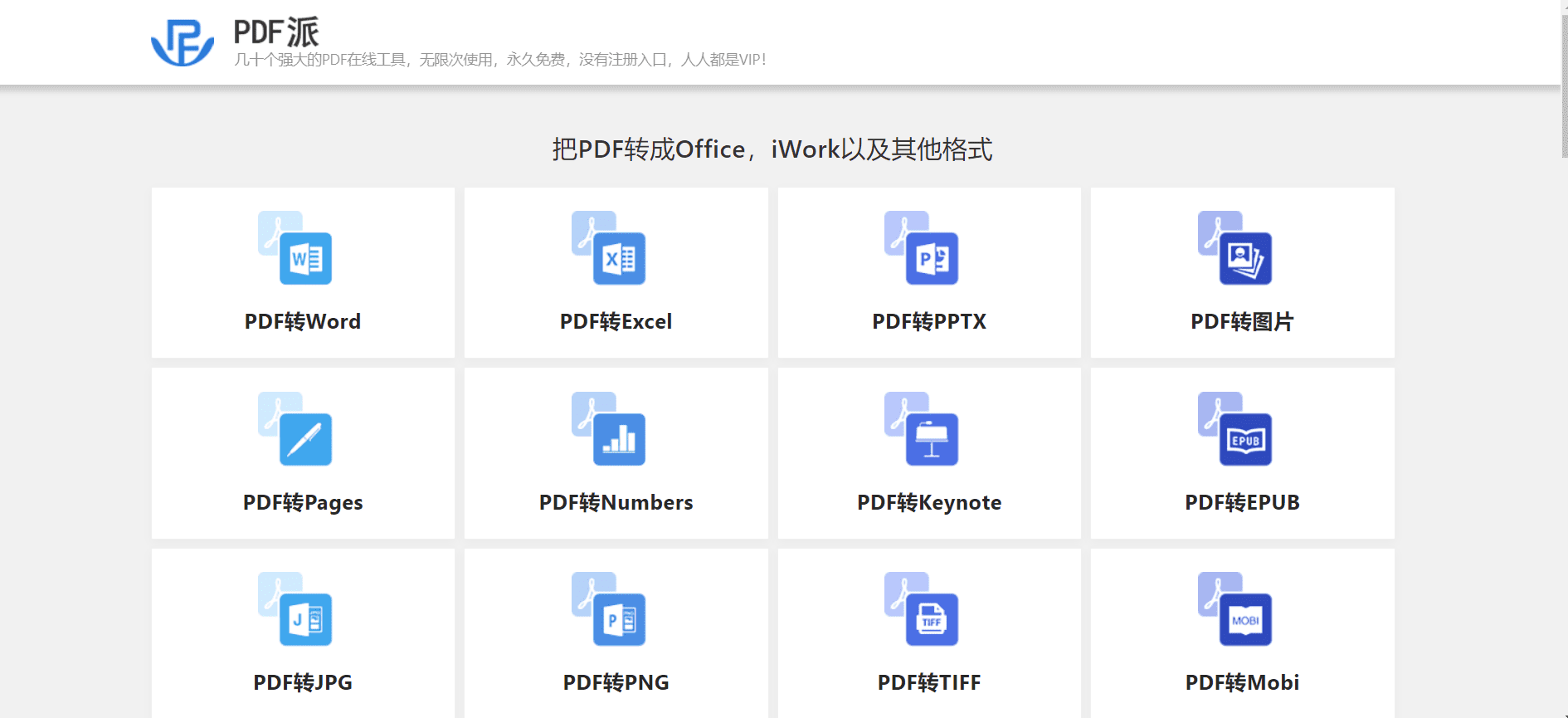Open the PDF转Excel icon
Viewport: 1568px width, 718px height.
(608, 247)
